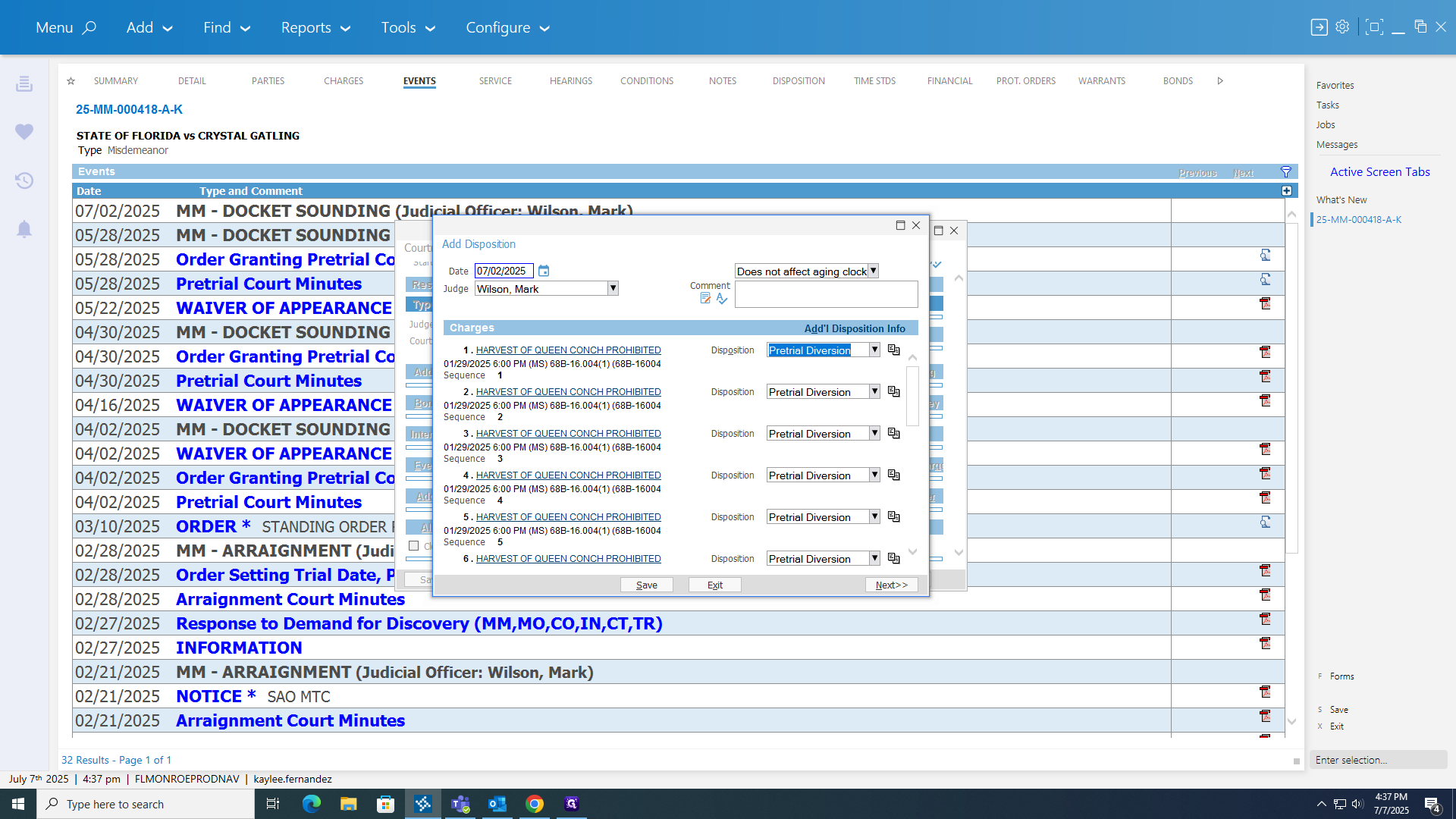Screen dimensions: 1456x819
Task: Open Response to Demand for Discovery event
Action: click(419, 623)
